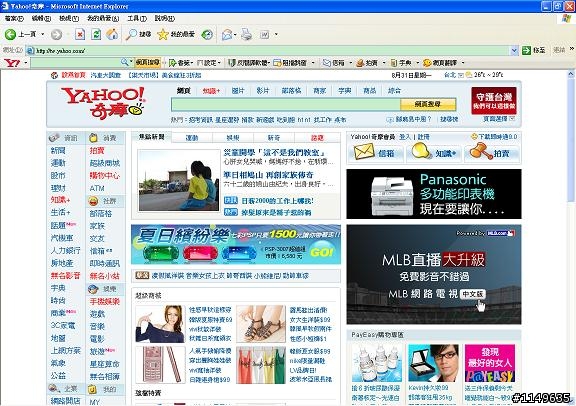Screen dimensions: 576x406
Task: Click the green Refresh page icon
Action: [96, 35]
